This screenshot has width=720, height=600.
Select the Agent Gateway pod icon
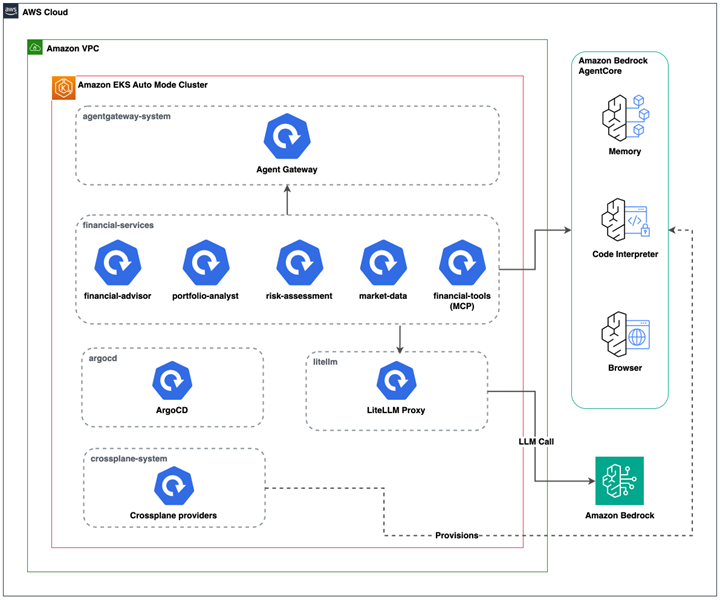287,137
